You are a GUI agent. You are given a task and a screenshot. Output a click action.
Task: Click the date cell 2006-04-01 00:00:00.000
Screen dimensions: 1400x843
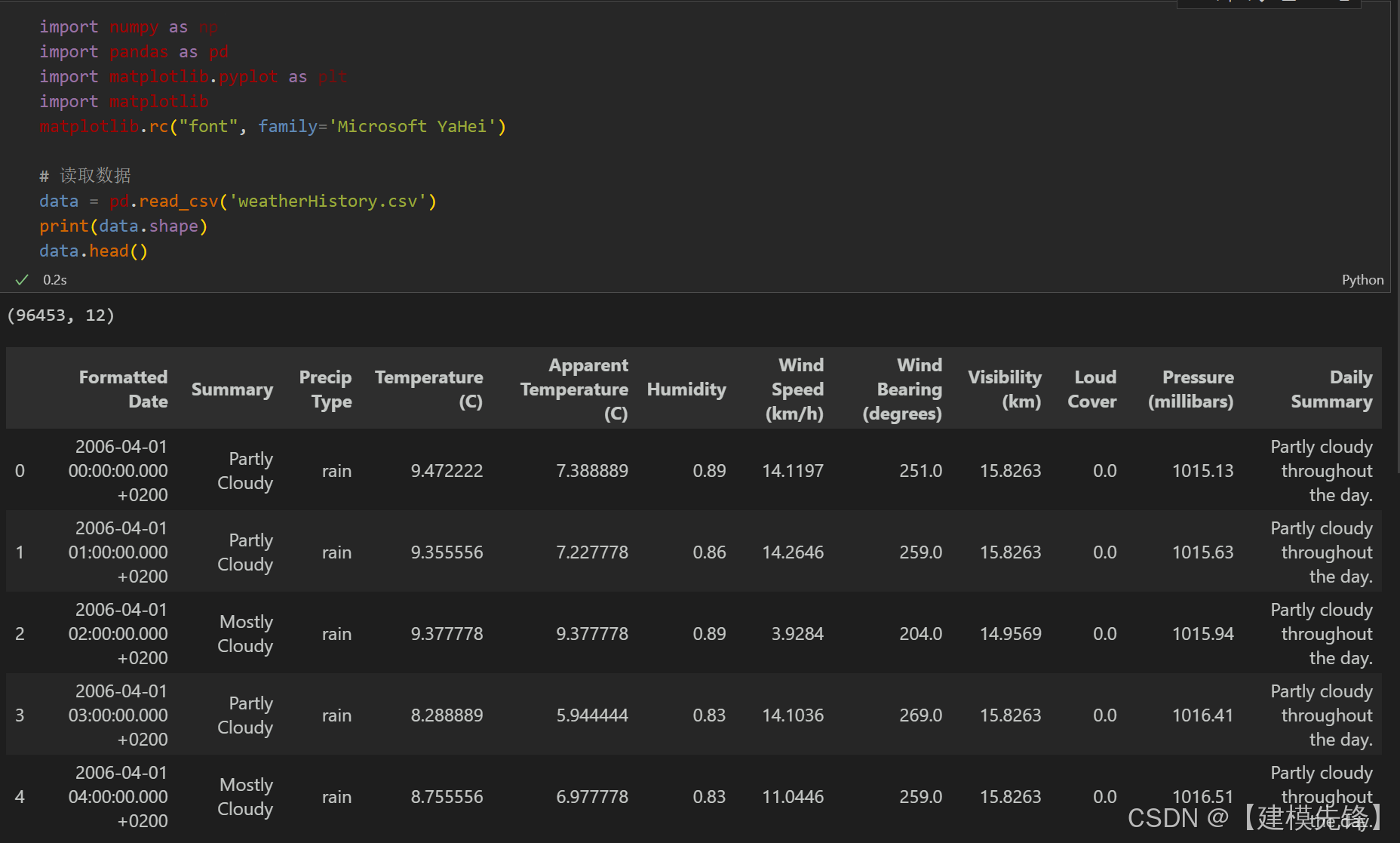[118, 471]
